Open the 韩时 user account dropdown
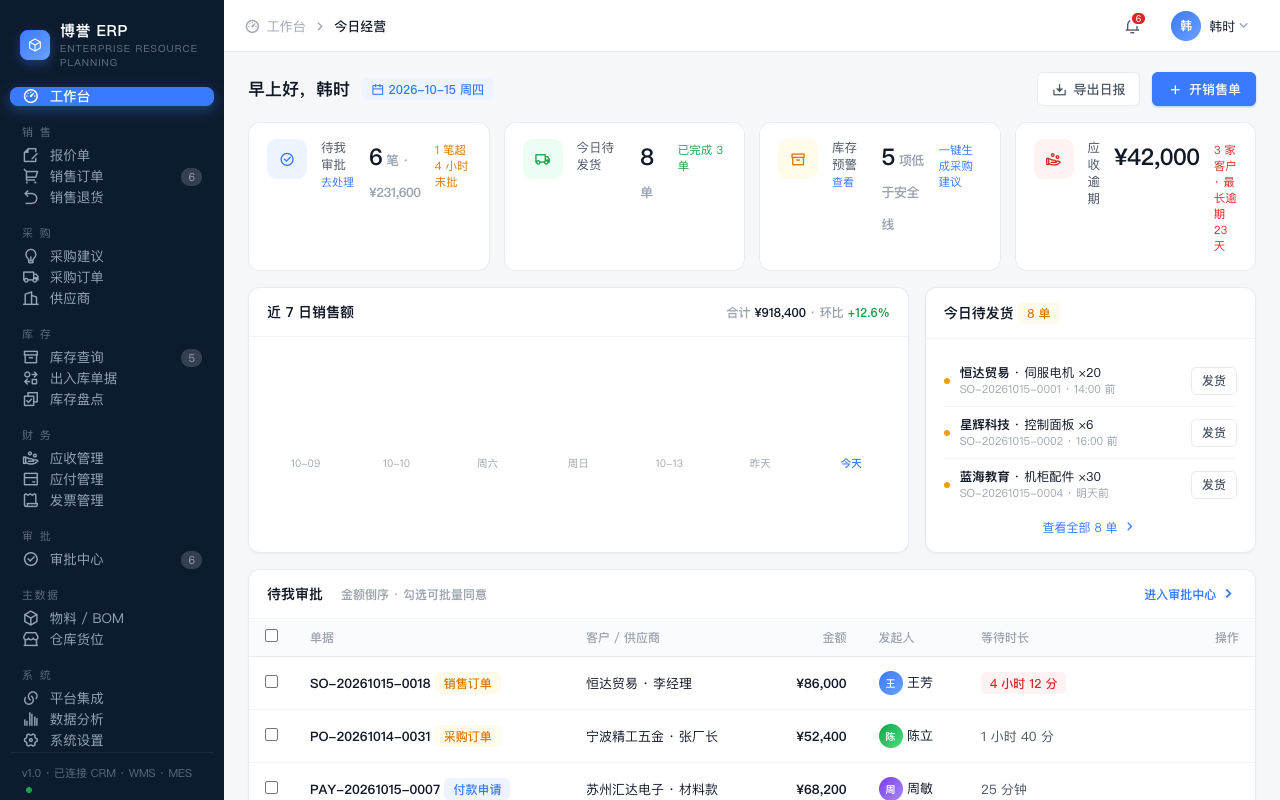 point(1210,26)
